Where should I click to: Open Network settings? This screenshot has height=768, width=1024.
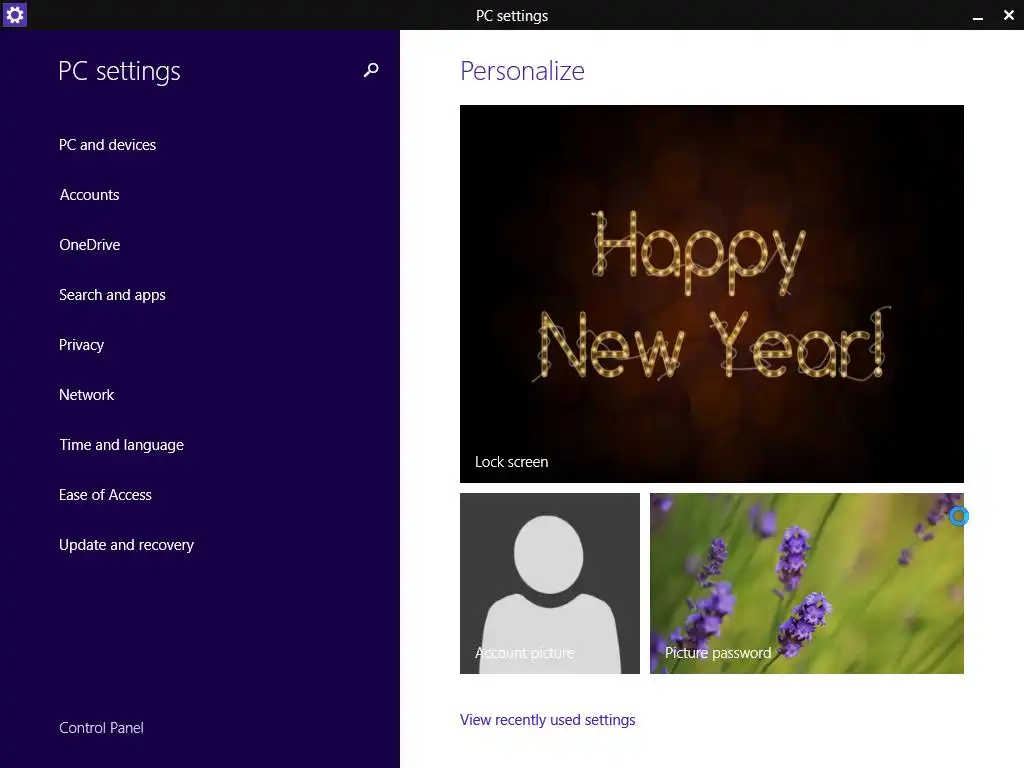pos(86,394)
